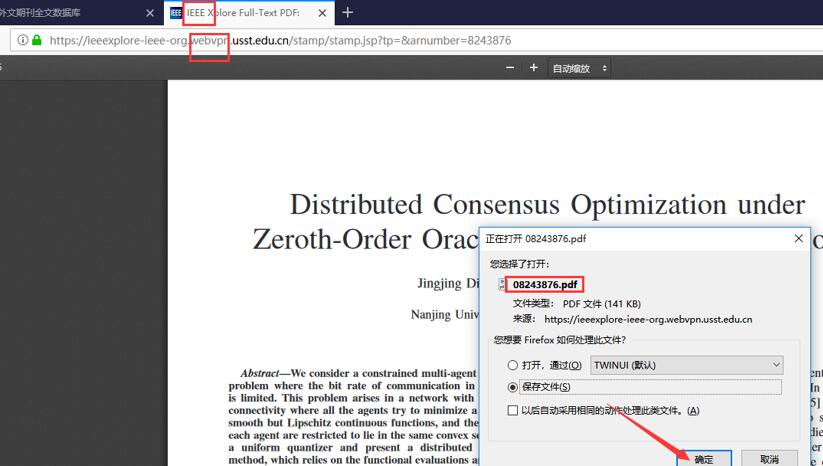The width and height of the screenshot is (823, 466).
Task: Click the new tab plus button
Action: point(347,13)
